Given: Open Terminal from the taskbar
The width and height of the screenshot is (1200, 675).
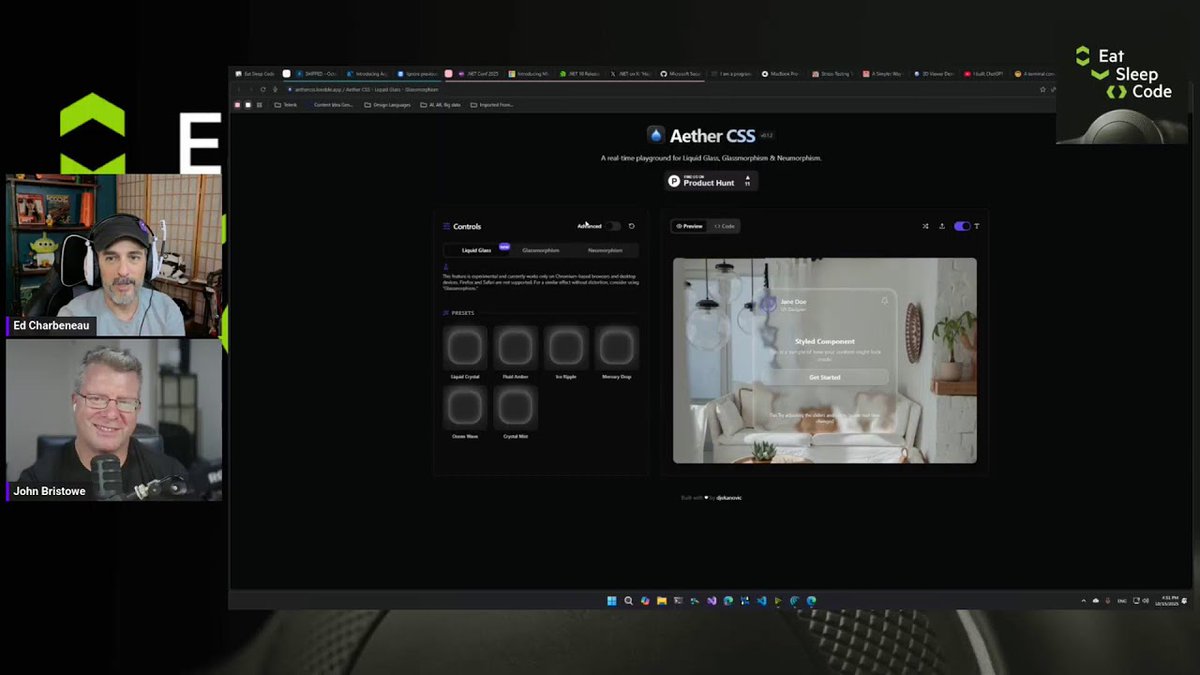Looking at the screenshot, I should [679, 601].
